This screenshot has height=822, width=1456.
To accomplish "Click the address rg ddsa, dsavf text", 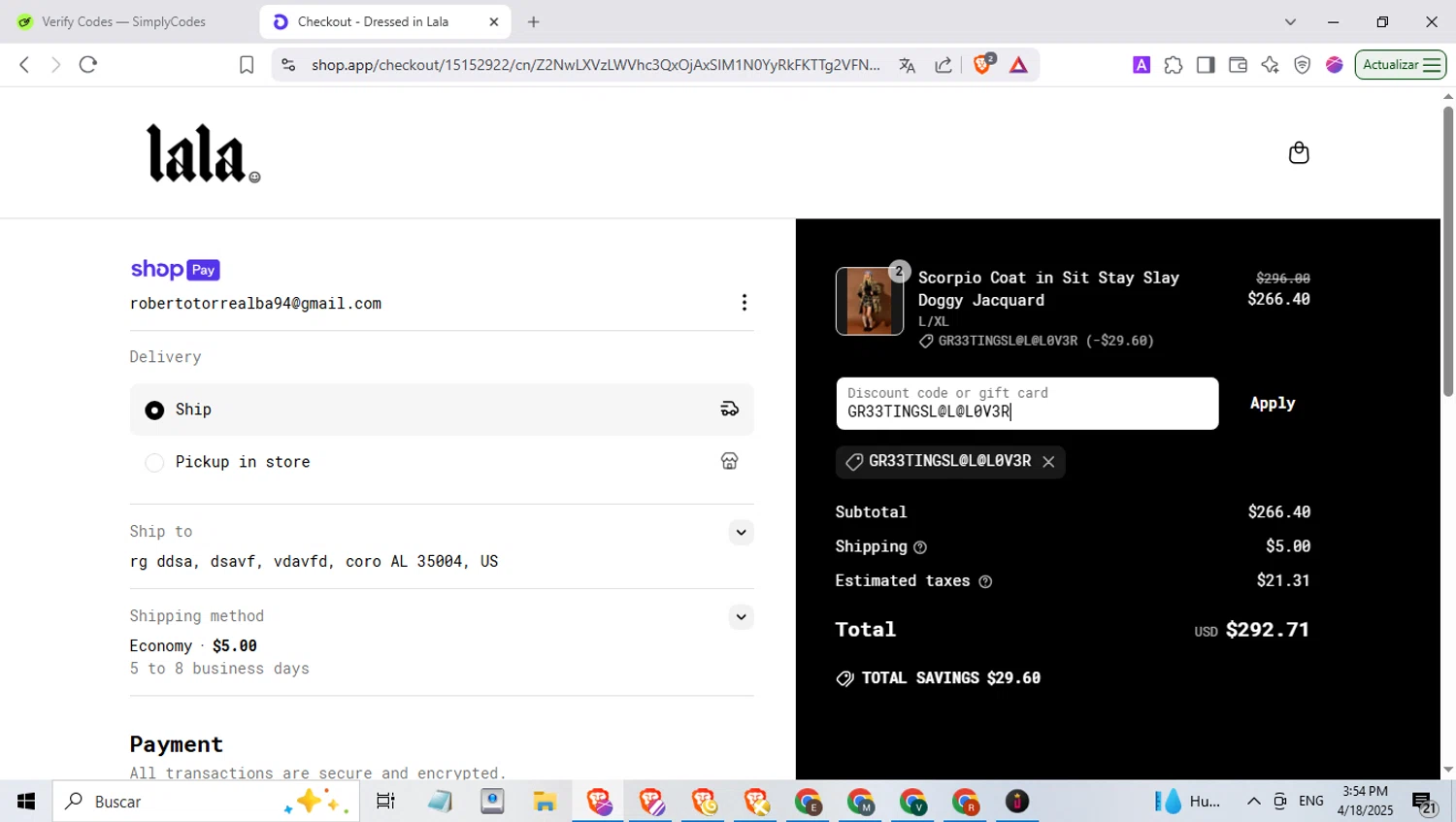I will 314,562.
